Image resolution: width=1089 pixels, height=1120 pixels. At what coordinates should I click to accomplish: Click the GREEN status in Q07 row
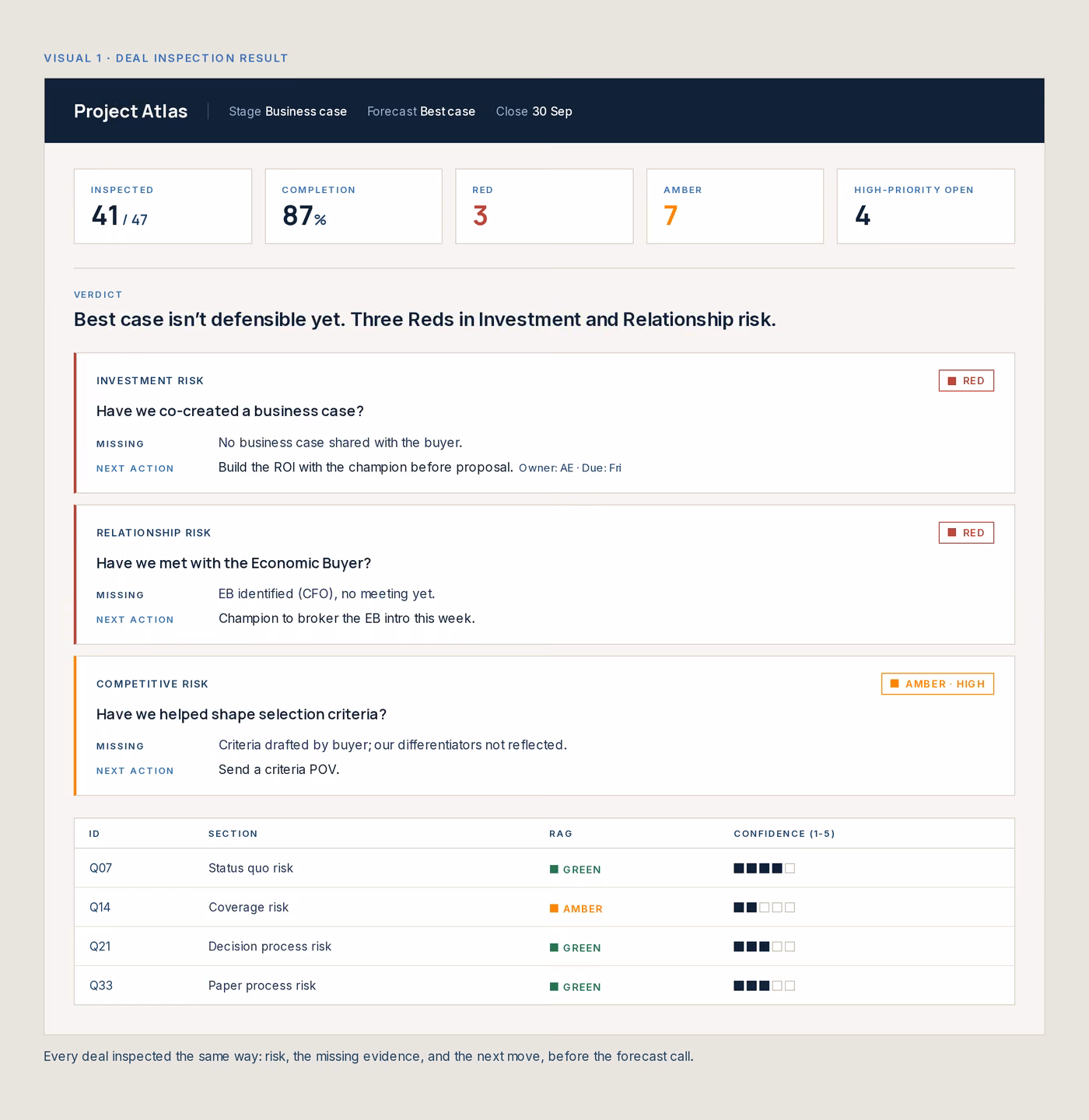click(x=576, y=870)
